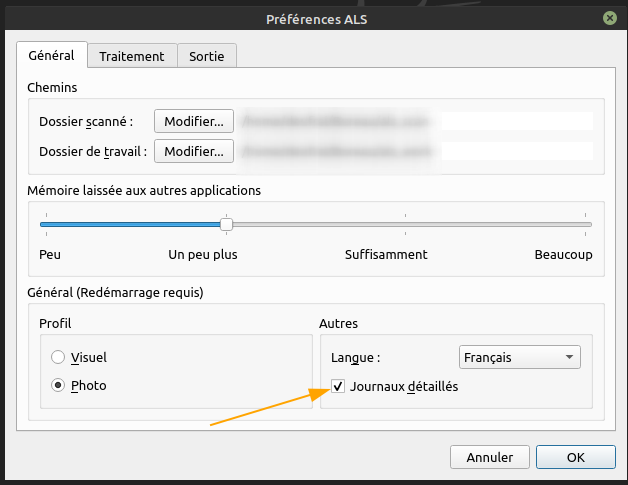Click the Dossier scanné path field

click(x=416, y=121)
